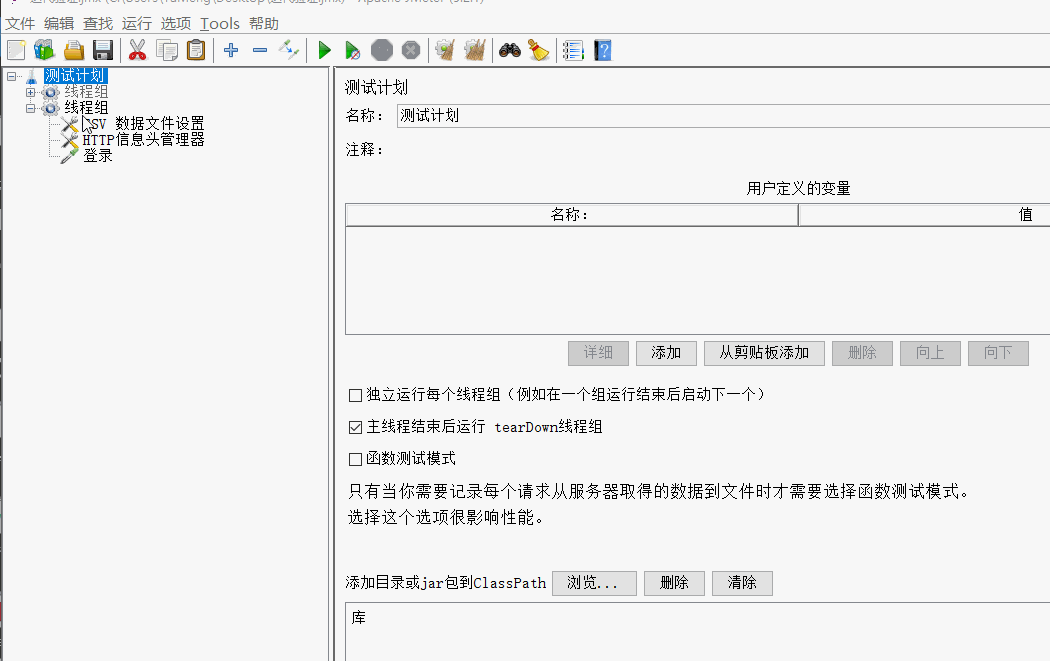The height and width of the screenshot is (661, 1050).
Task: Click the plus Expand all icon
Action: 231,50
